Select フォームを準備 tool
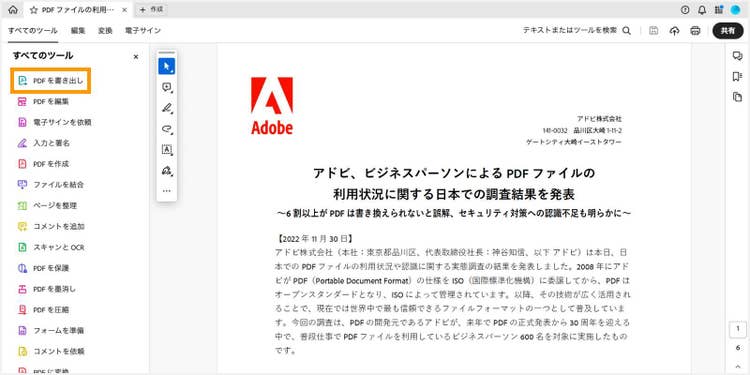Screen dimensions: 750x375 [51, 331]
